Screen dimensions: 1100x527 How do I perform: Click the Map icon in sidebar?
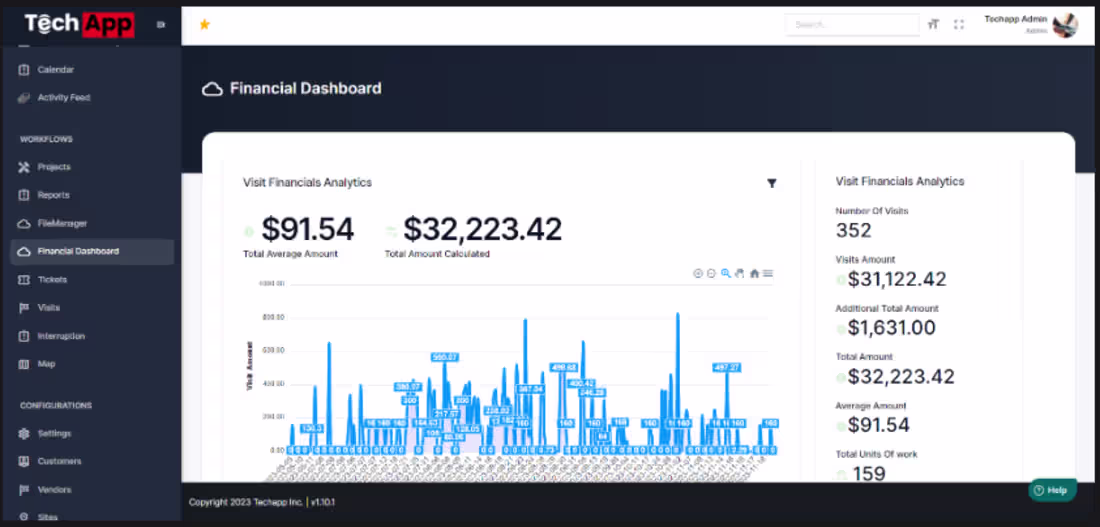click(x=24, y=363)
